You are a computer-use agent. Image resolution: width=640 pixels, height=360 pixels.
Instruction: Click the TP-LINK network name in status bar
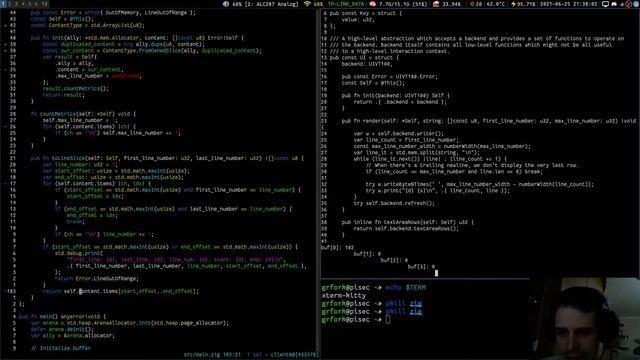(x=346, y=4)
